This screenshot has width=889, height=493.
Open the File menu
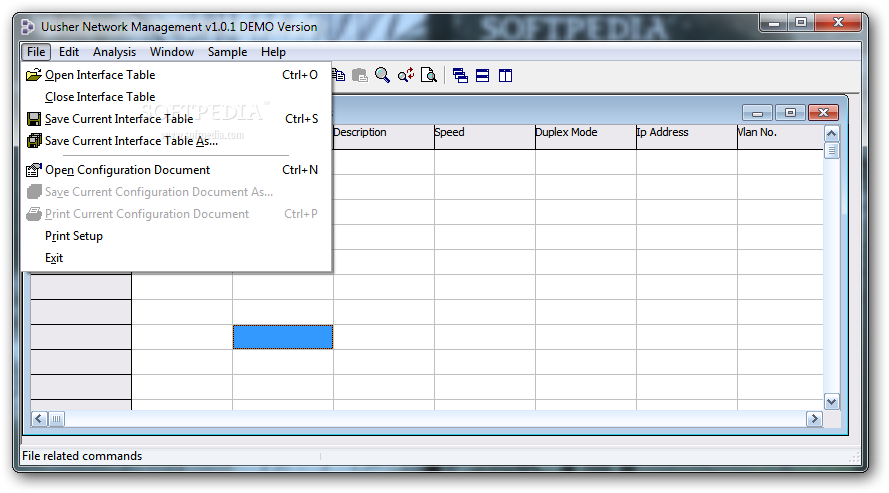tap(36, 52)
